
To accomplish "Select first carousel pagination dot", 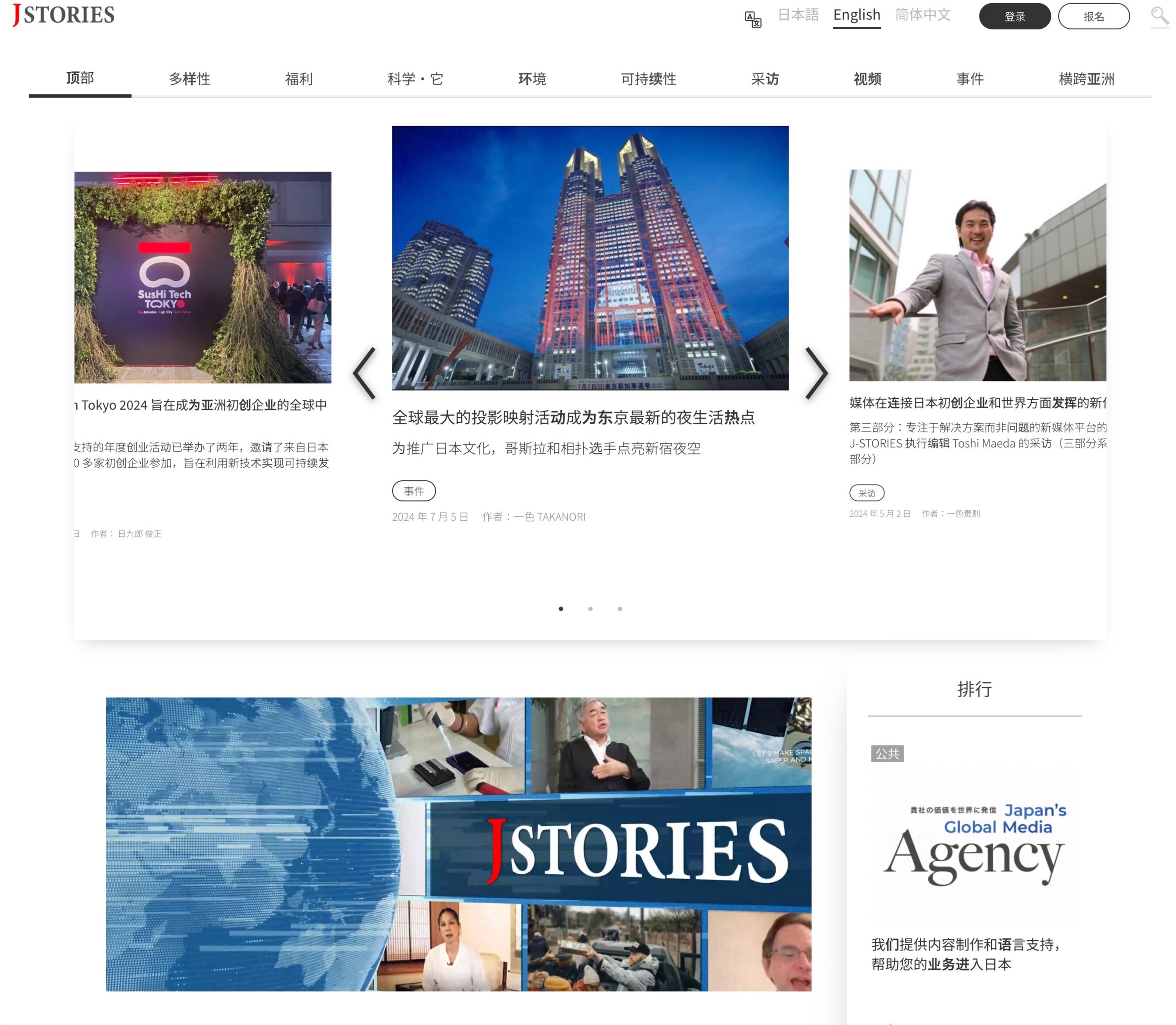I will [561, 609].
